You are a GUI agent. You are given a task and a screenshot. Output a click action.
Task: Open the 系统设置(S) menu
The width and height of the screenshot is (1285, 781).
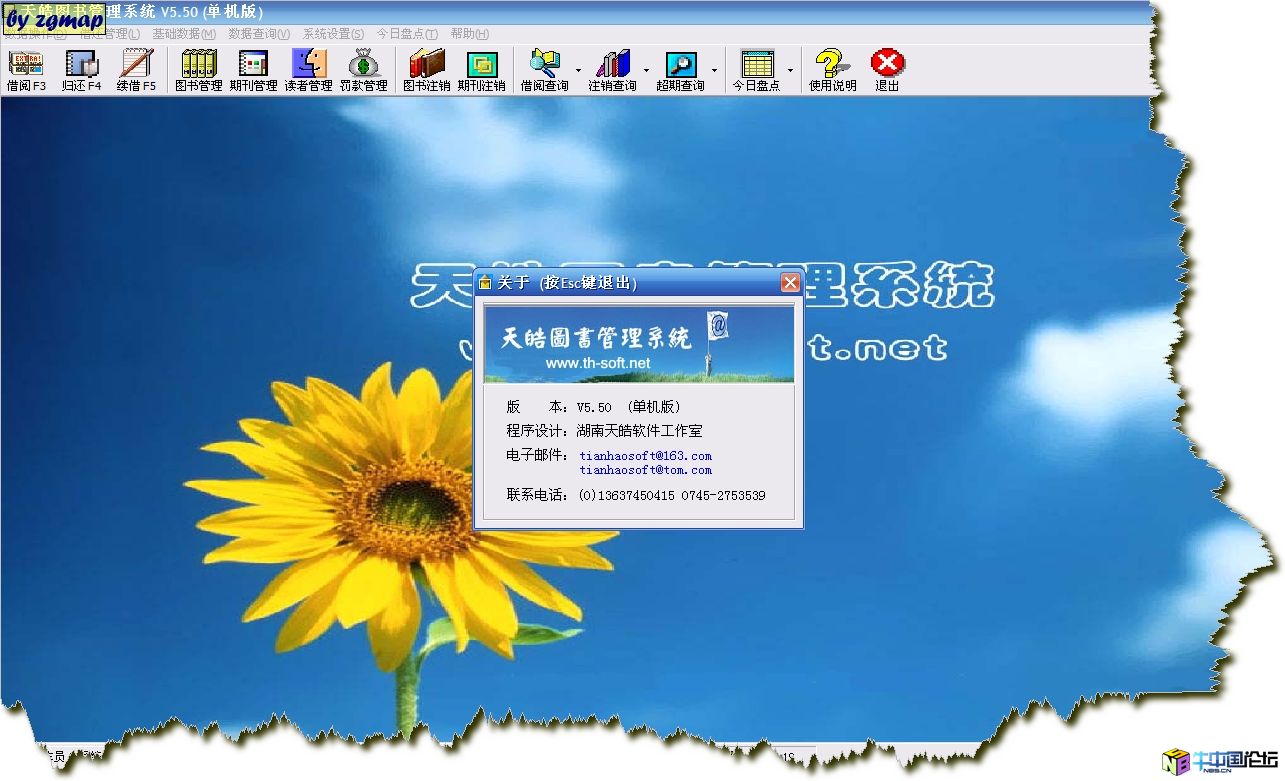[333, 34]
